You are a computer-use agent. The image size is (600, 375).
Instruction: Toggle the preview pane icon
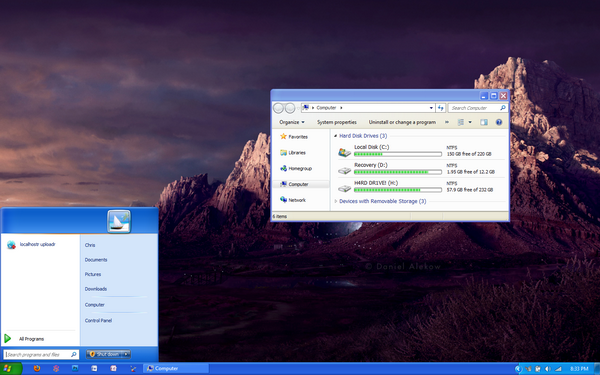click(484, 122)
